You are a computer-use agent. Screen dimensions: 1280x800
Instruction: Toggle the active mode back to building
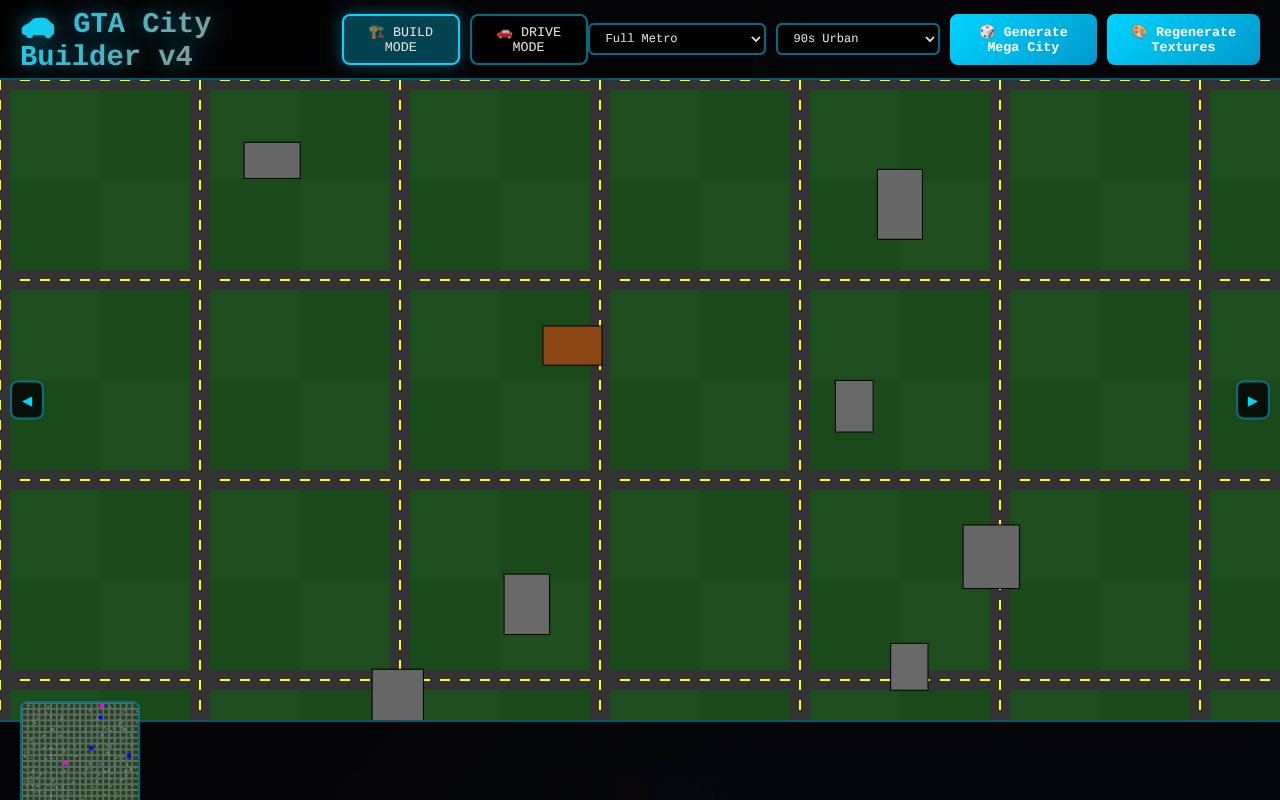click(x=401, y=39)
